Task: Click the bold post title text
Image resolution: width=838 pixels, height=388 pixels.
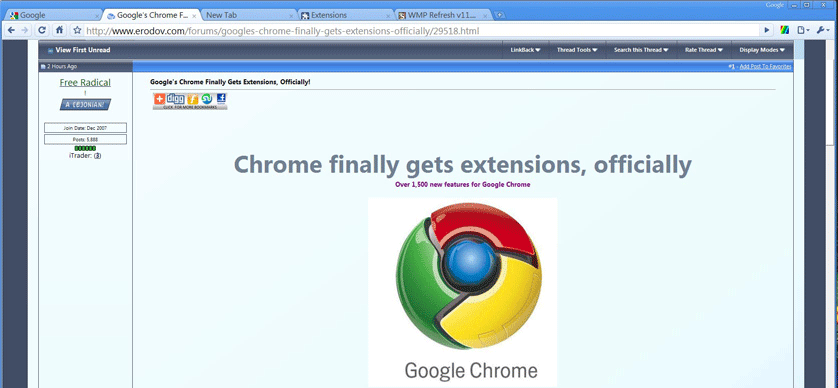Action: point(230,82)
